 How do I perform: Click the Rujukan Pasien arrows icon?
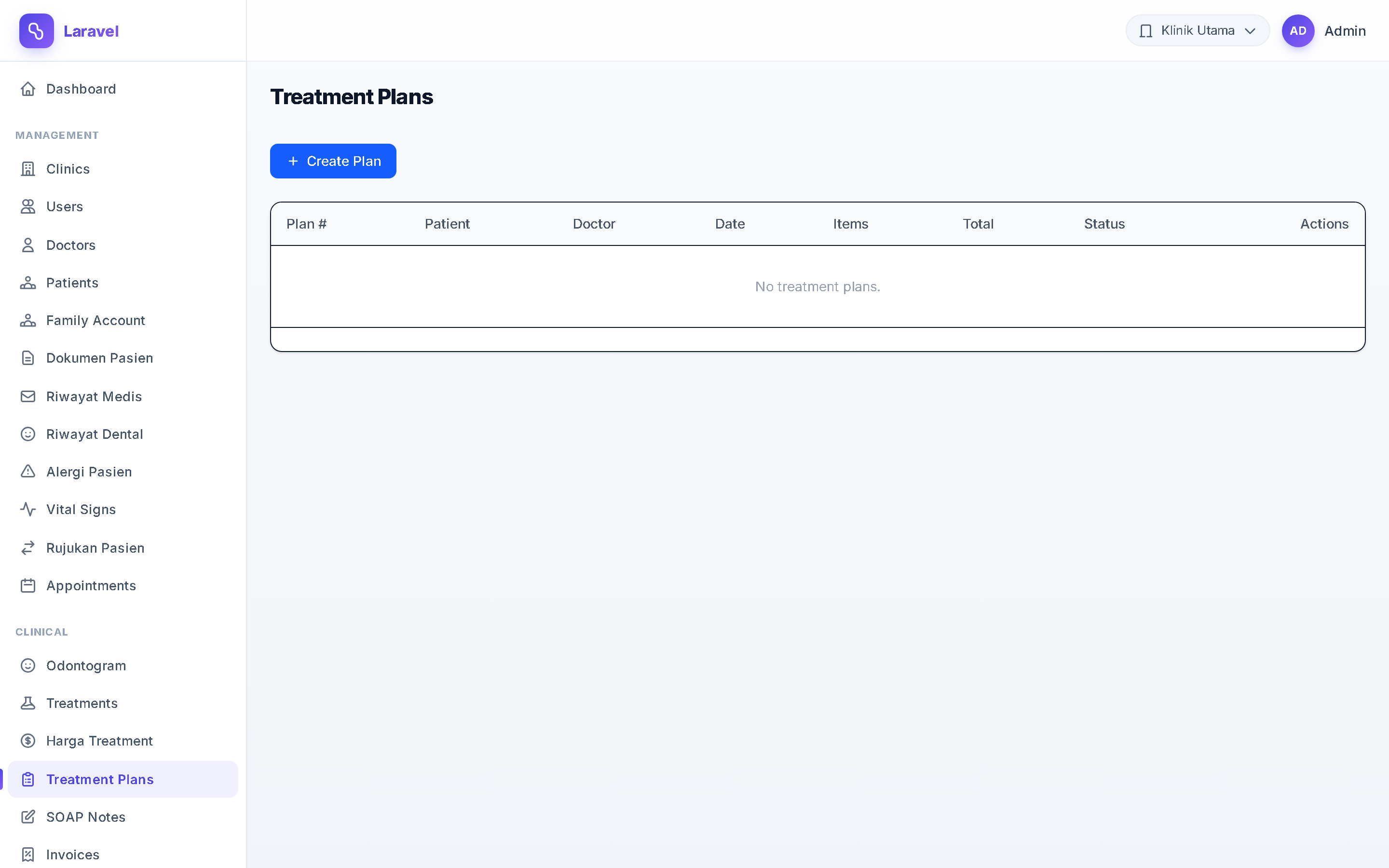click(27, 548)
